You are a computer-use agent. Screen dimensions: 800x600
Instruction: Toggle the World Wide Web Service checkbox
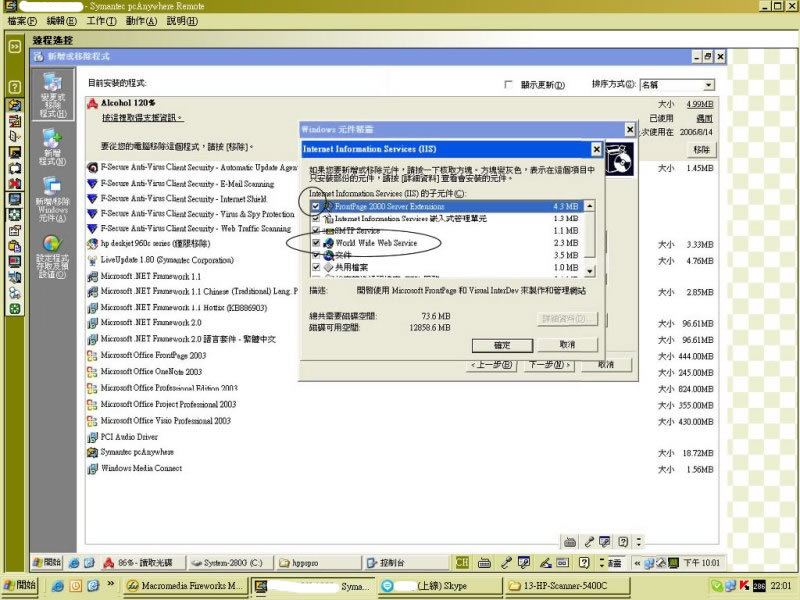point(316,243)
